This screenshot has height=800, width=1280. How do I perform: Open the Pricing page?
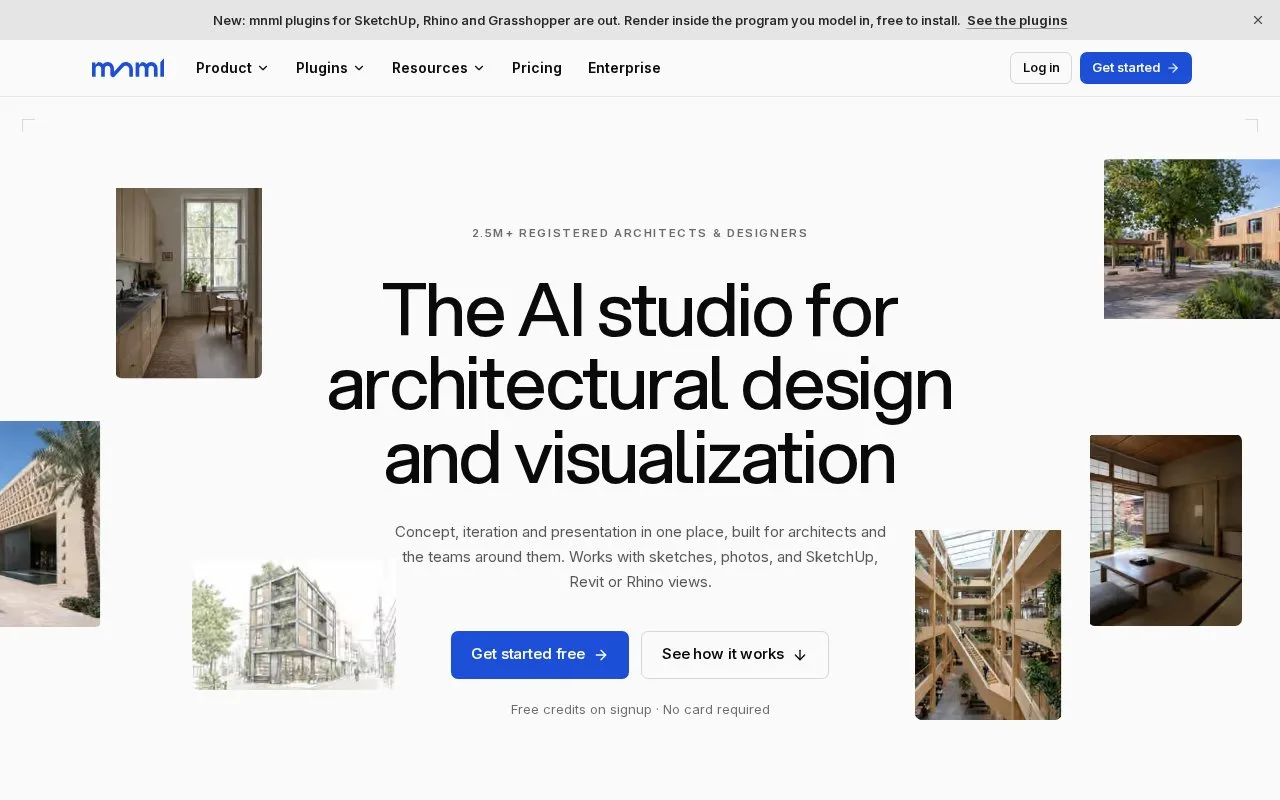click(x=537, y=68)
